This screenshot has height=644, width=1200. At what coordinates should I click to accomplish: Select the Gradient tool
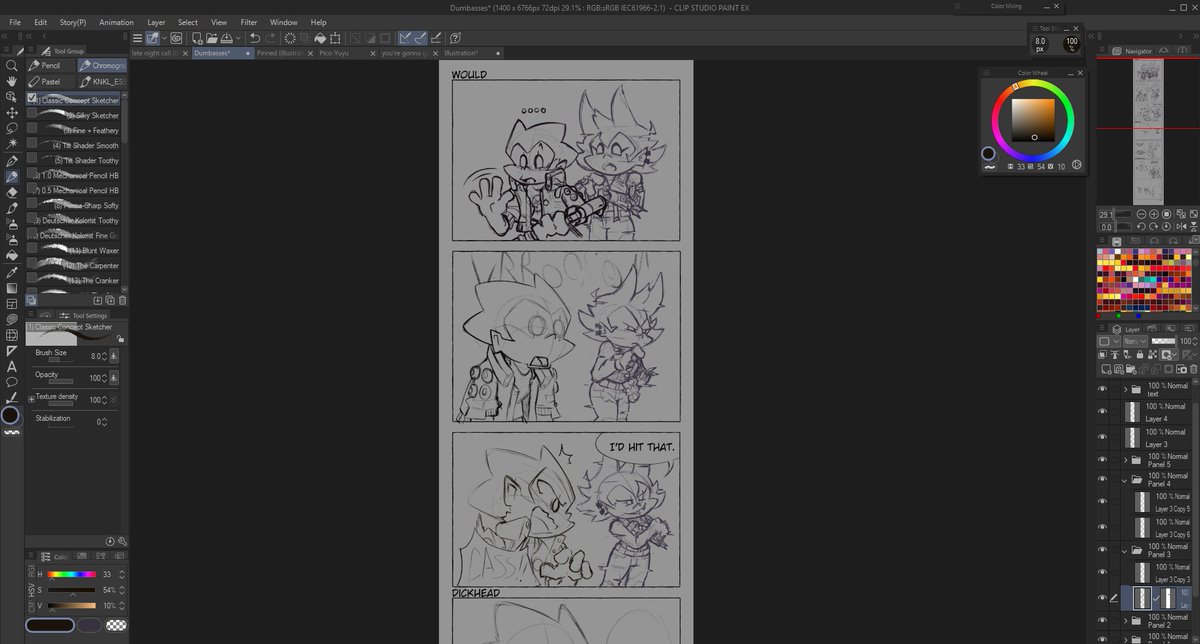coord(11,287)
